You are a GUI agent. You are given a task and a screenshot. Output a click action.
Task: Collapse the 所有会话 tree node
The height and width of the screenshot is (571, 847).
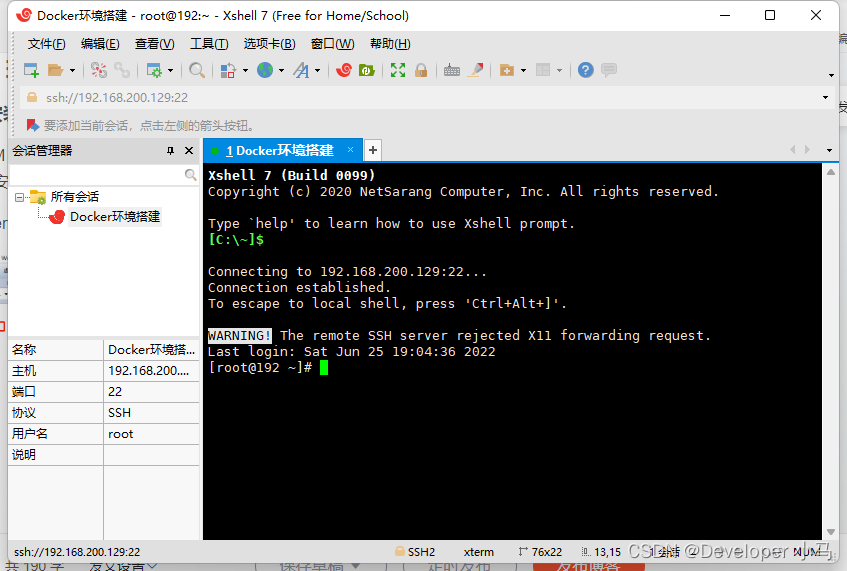click(x=19, y=197)
